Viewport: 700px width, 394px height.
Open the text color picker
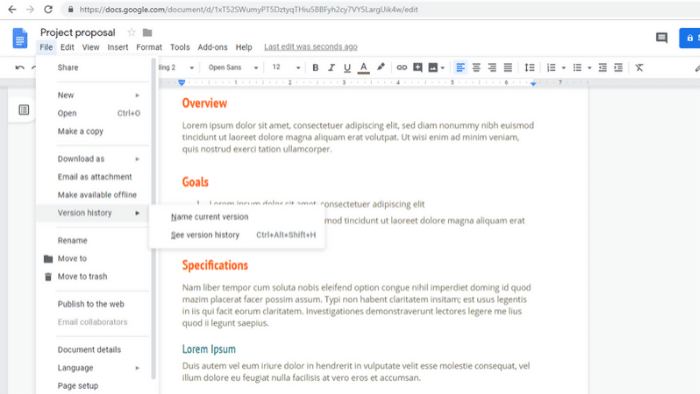(x=363, y=68)
